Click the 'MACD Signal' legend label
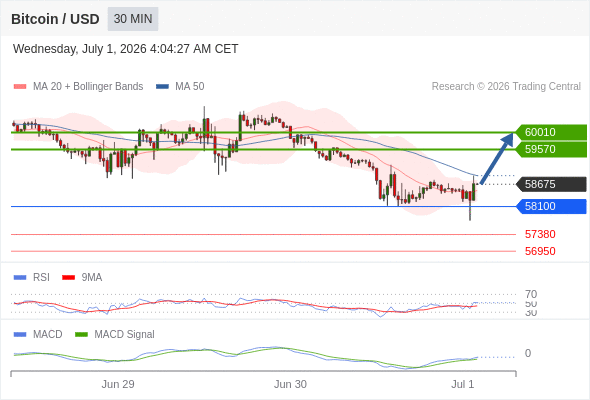590x400 pixels. click(x=125, y=335)
